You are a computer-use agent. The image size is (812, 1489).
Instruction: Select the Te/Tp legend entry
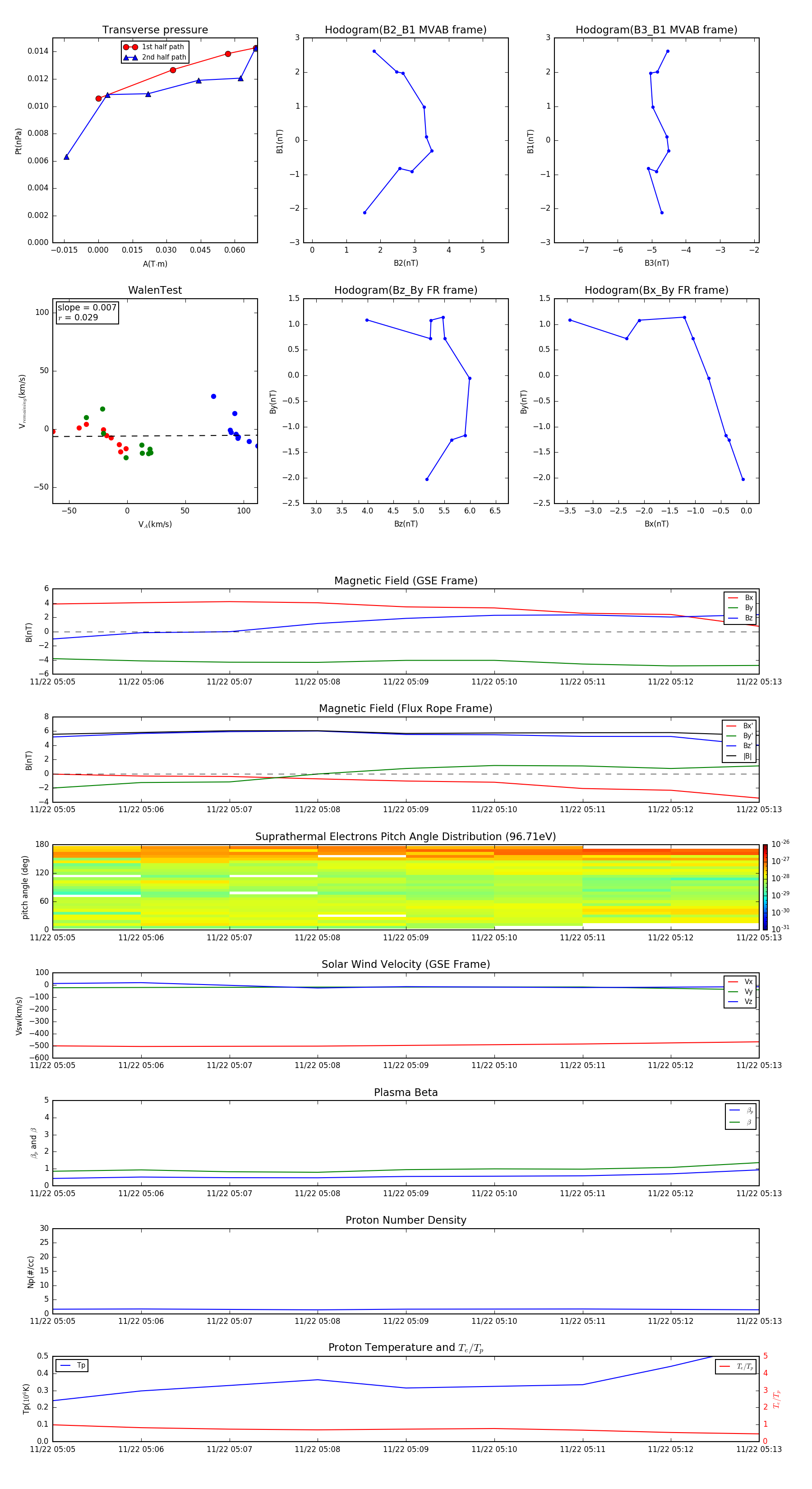pos(736,1366)
